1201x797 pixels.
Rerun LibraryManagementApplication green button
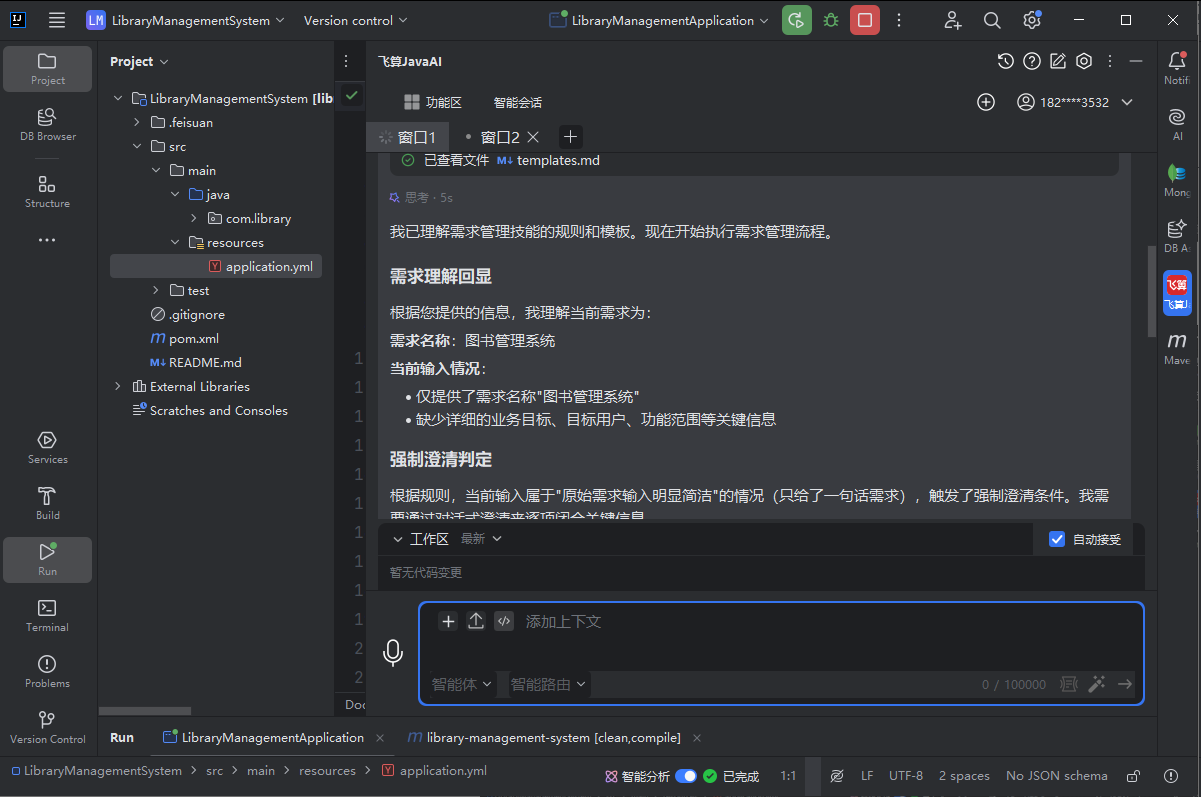click(797, 20)
